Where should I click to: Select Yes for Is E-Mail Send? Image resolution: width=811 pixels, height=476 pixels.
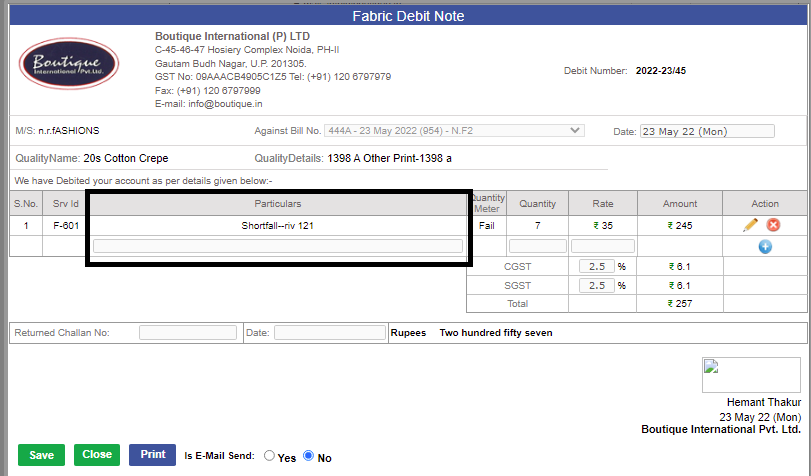pos(269,455)
